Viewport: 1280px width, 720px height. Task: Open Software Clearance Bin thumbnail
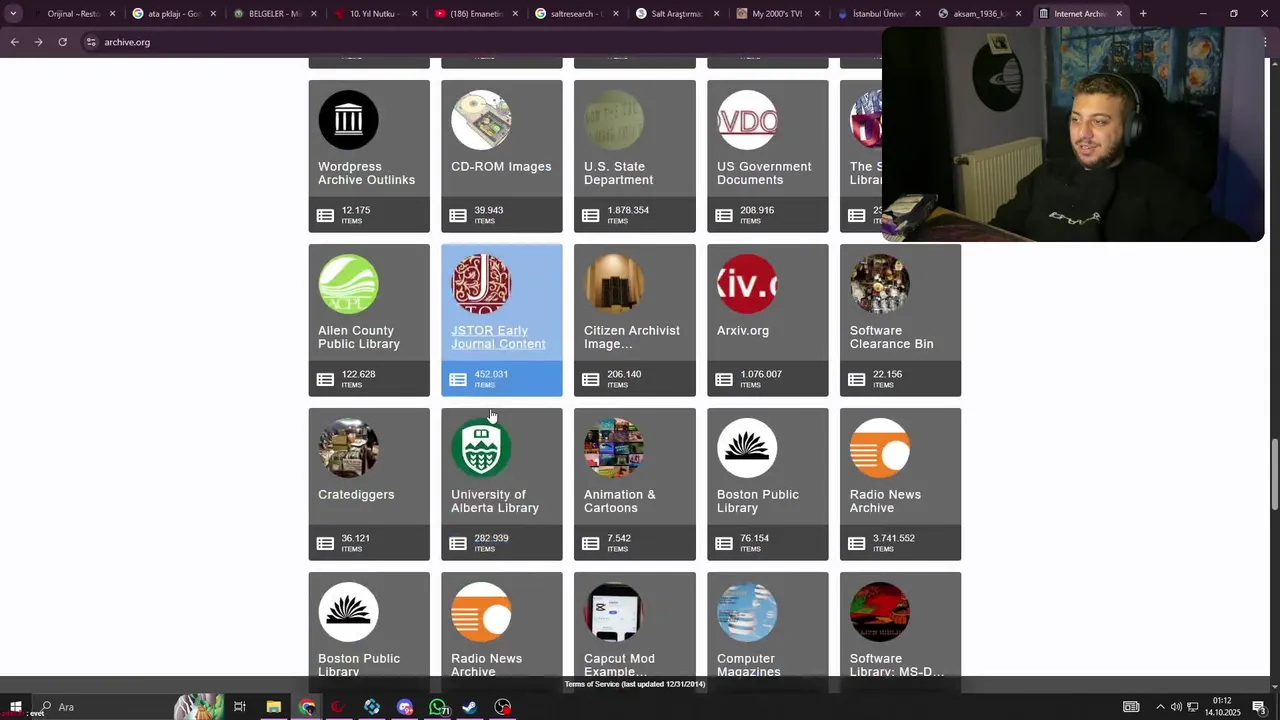click(x=880, y=284)
